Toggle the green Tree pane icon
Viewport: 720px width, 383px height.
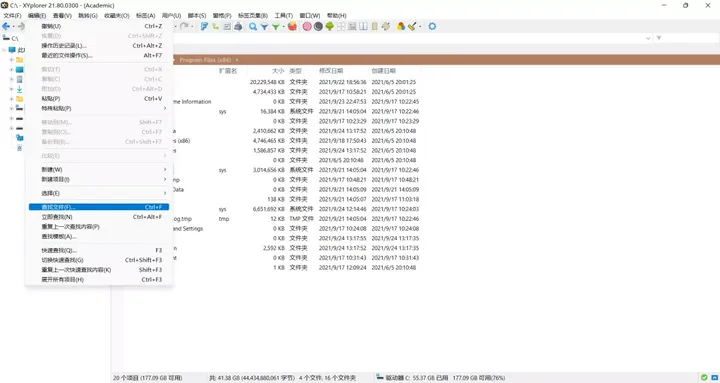pos(329,27)
